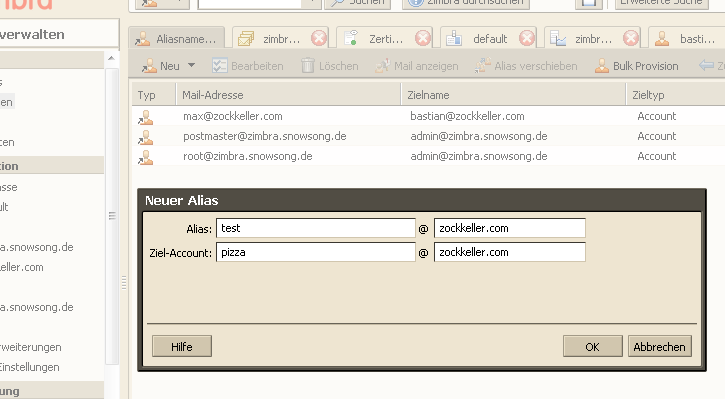Switch to the Aliasname tab
The height and width of the screenshot is (399, 725).
[x=176, y=39]
